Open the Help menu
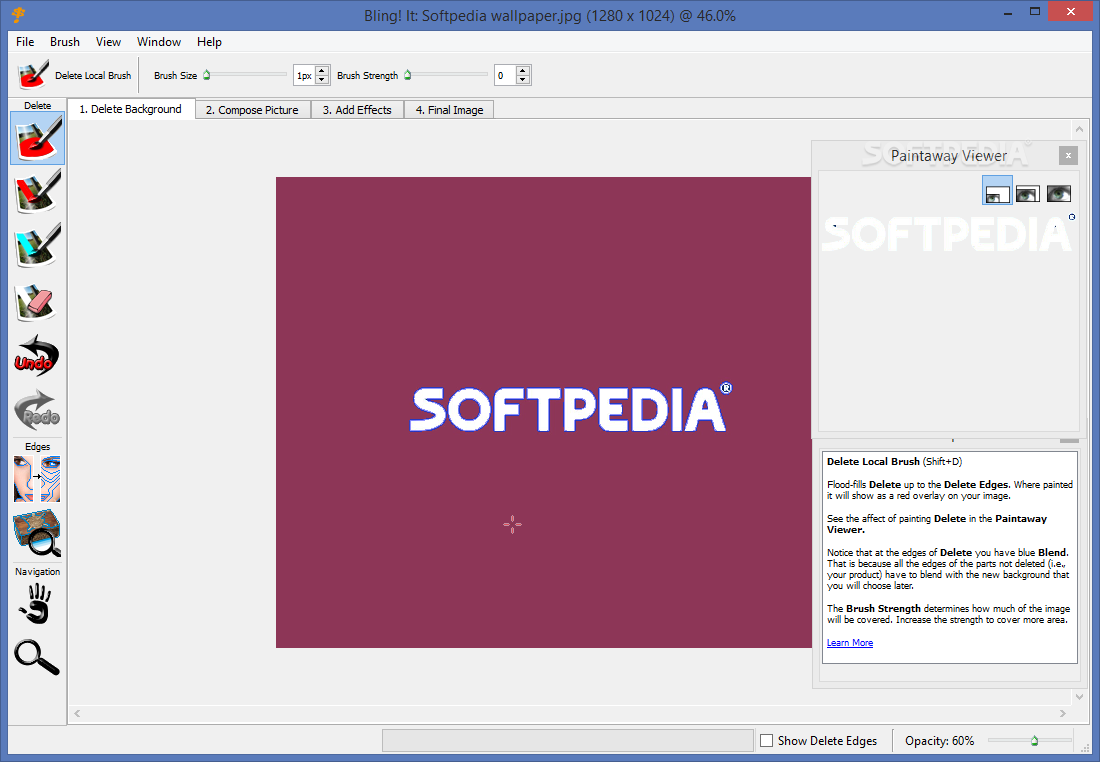The width and height of the screenshot is (1100, 762). tap(209, 42)
